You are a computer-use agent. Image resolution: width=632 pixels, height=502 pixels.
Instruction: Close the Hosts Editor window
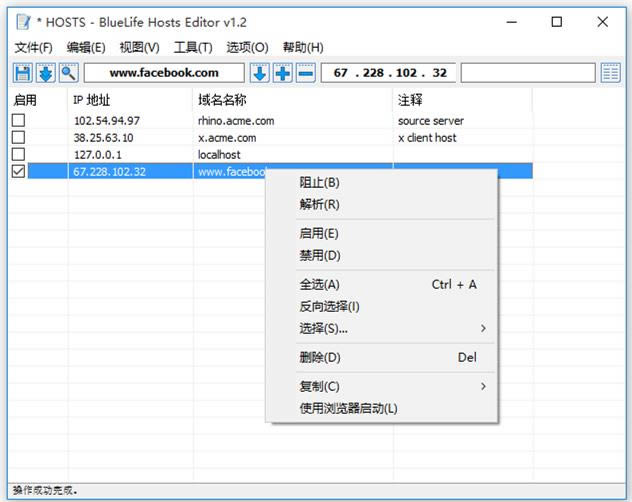(x=602, y=22)
